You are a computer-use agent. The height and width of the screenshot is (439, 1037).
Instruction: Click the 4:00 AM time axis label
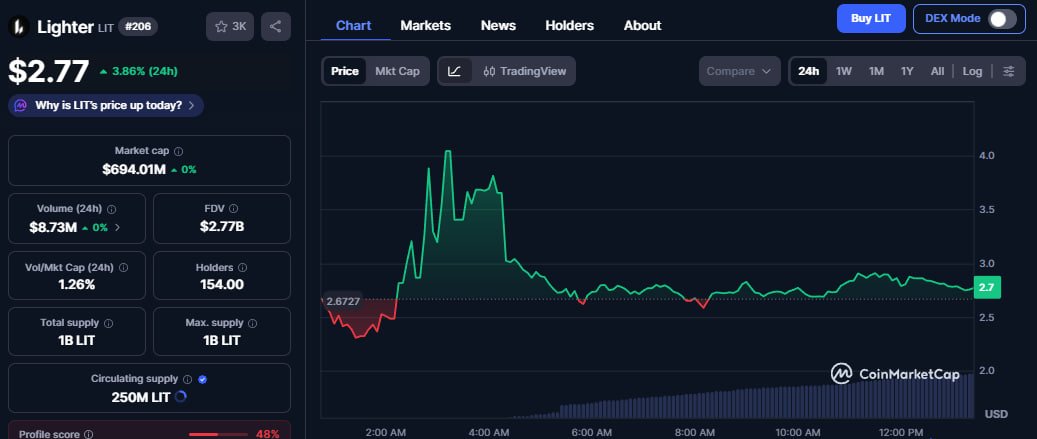(489, 432)
